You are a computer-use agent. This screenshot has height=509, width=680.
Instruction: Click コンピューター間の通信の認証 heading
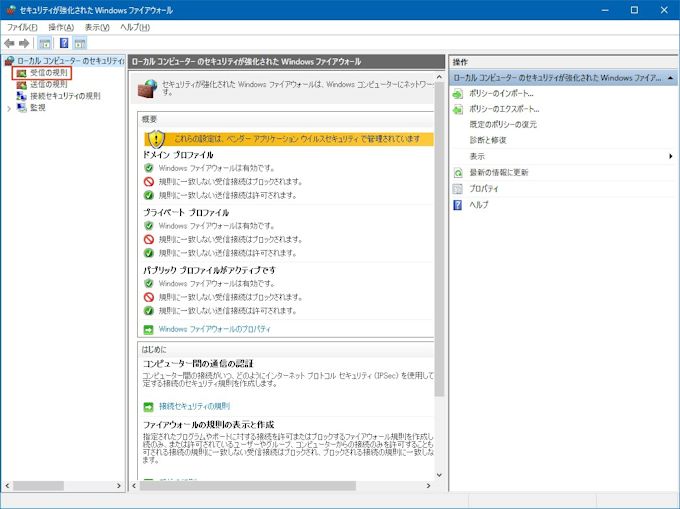198,363
